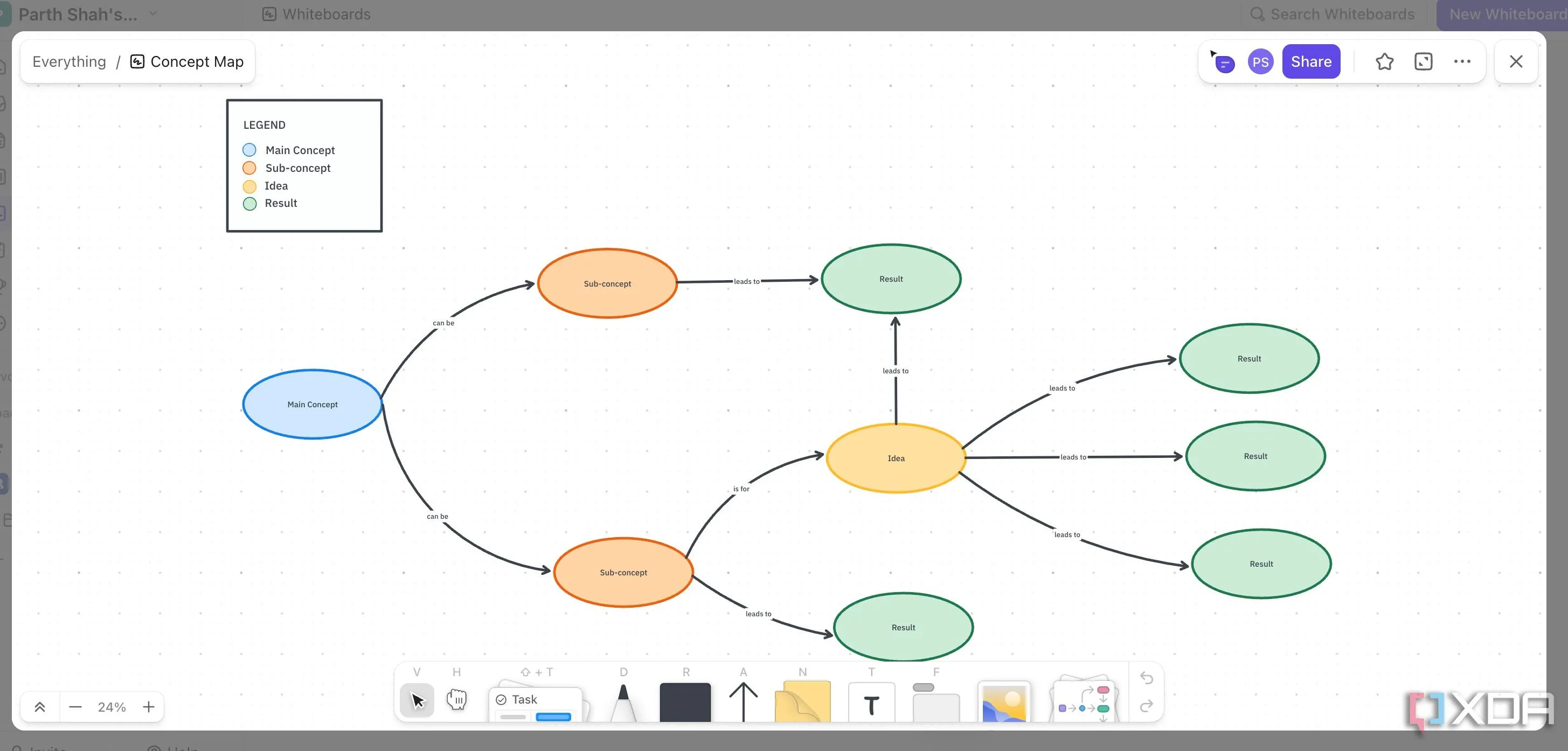1568x751 pixels.
Task: Open the flowchart templates tool
Action: pos(1084,700)
